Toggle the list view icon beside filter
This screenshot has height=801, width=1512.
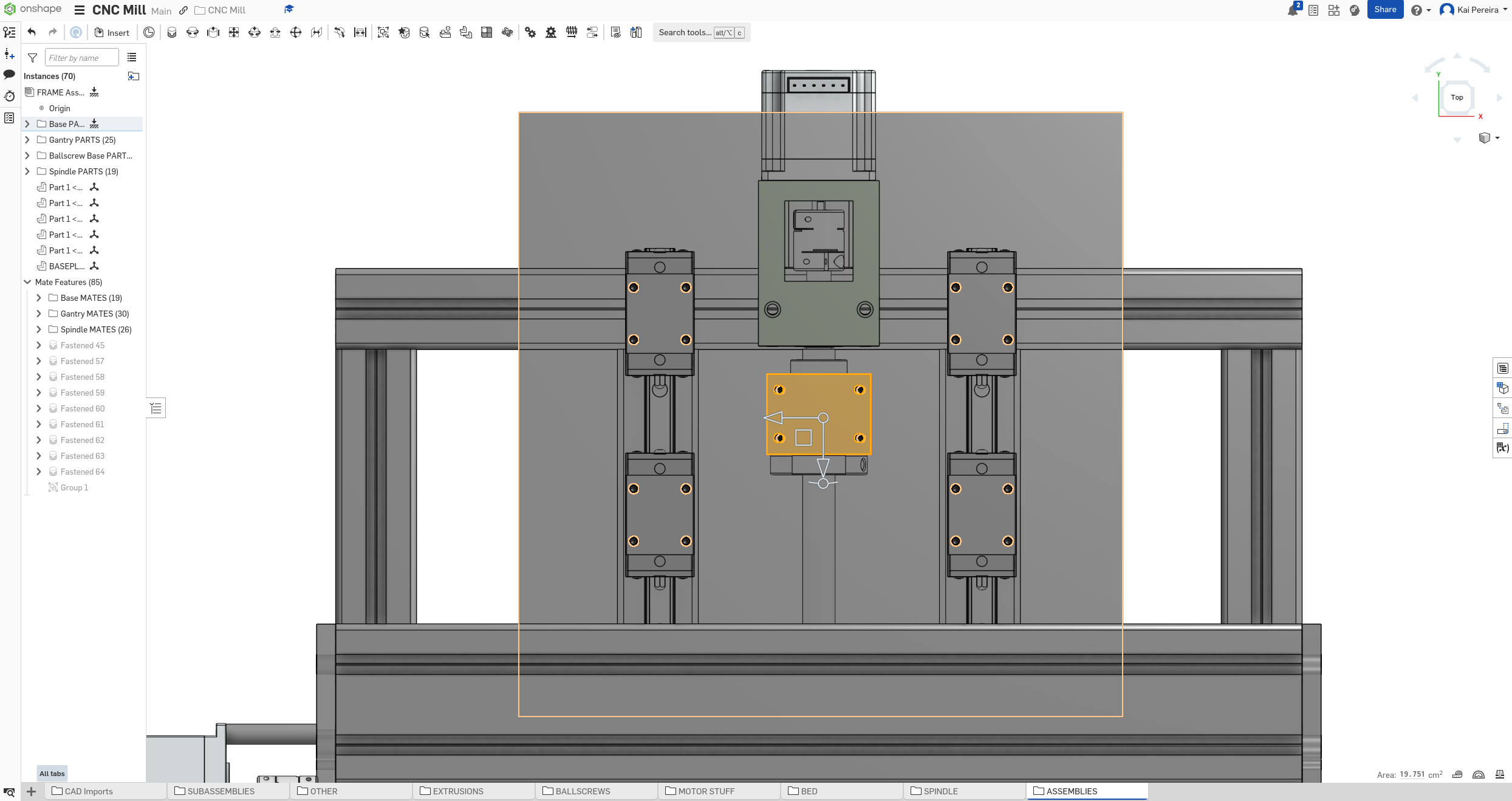click(132, 58)
